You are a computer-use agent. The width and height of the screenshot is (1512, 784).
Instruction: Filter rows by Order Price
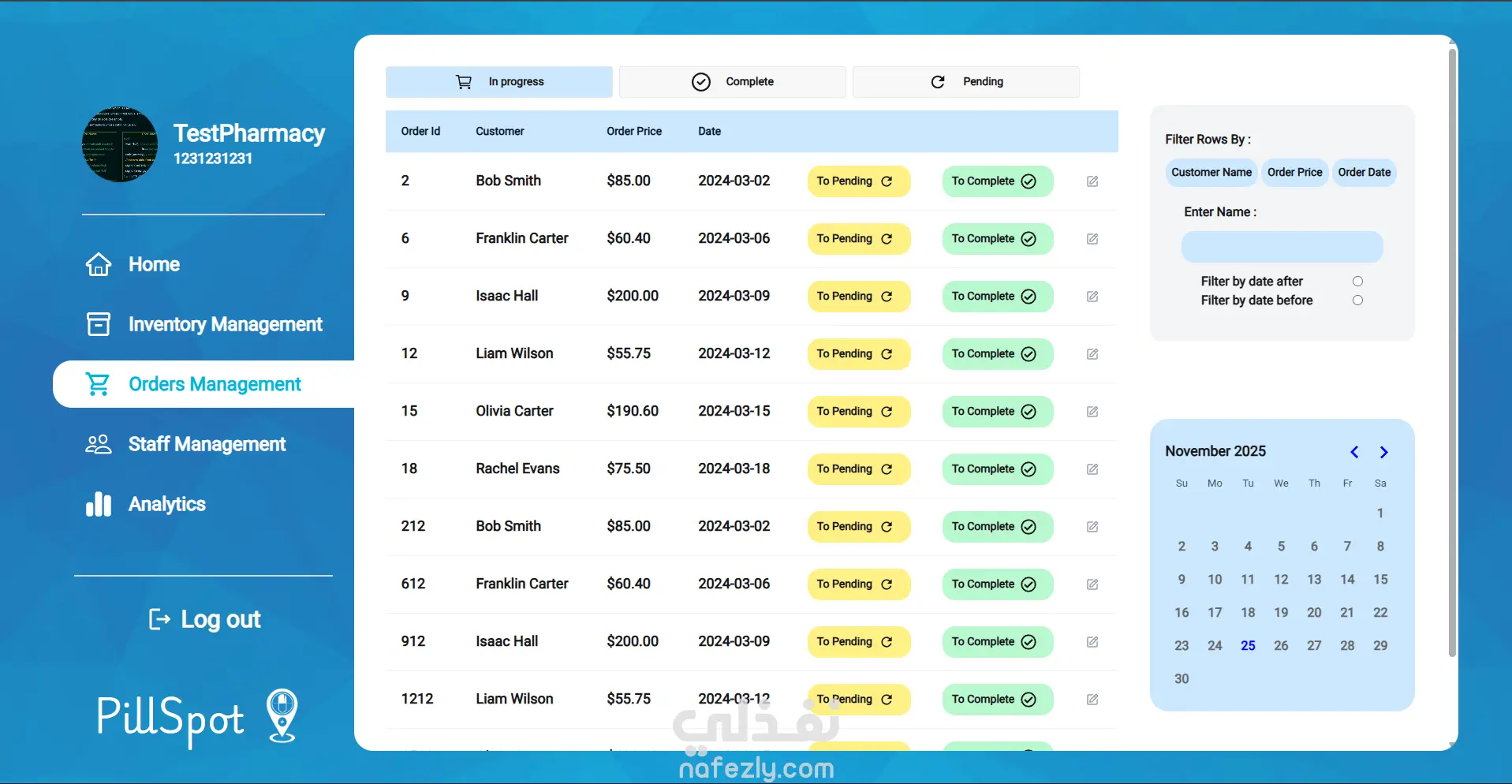coord(1294,173)
